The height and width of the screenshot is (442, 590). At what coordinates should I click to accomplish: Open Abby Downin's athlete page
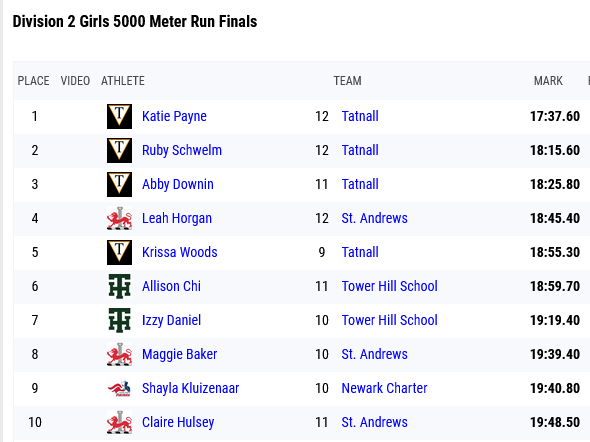178,184
